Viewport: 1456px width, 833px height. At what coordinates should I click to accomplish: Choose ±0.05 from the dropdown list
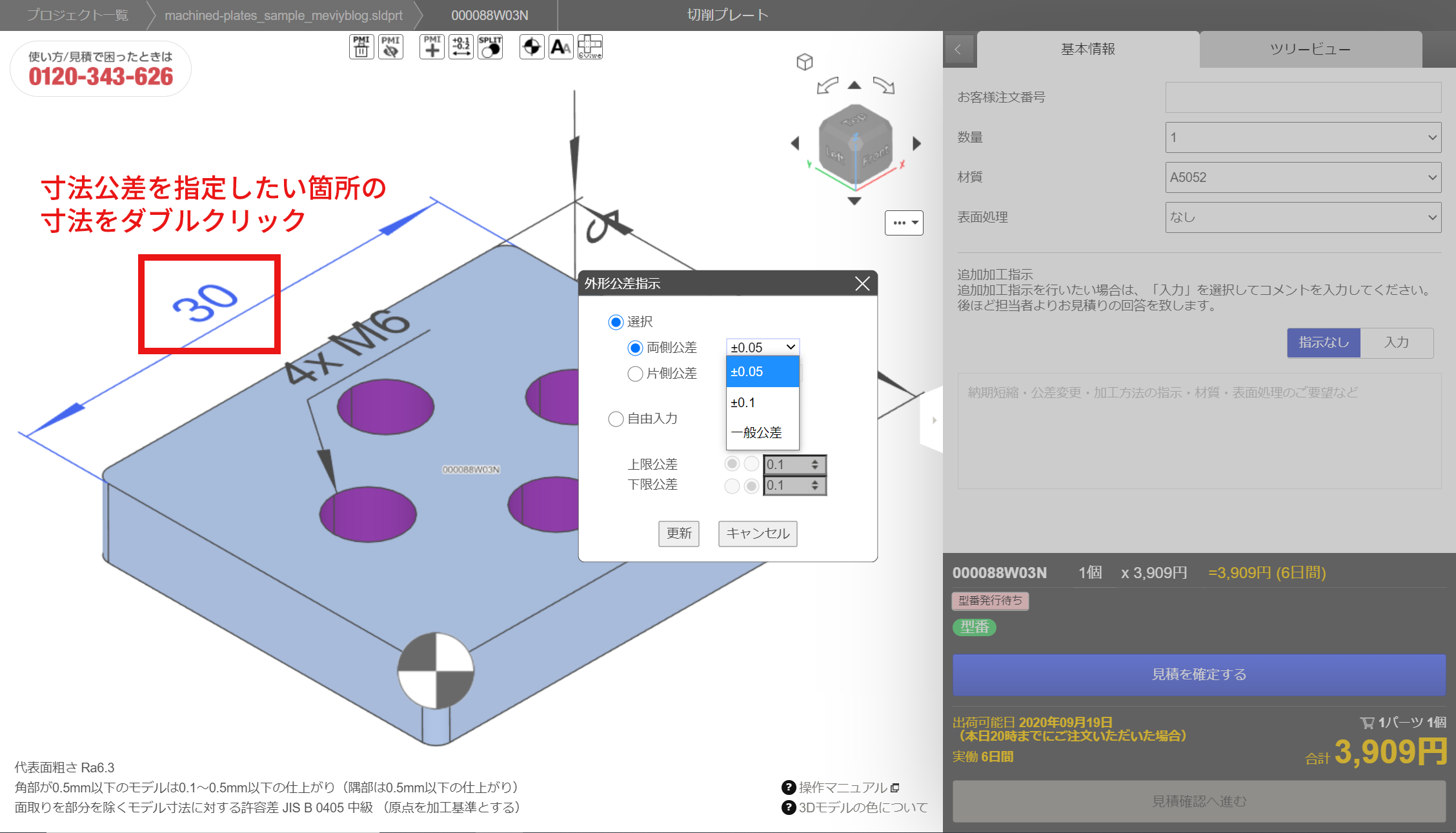763,372
